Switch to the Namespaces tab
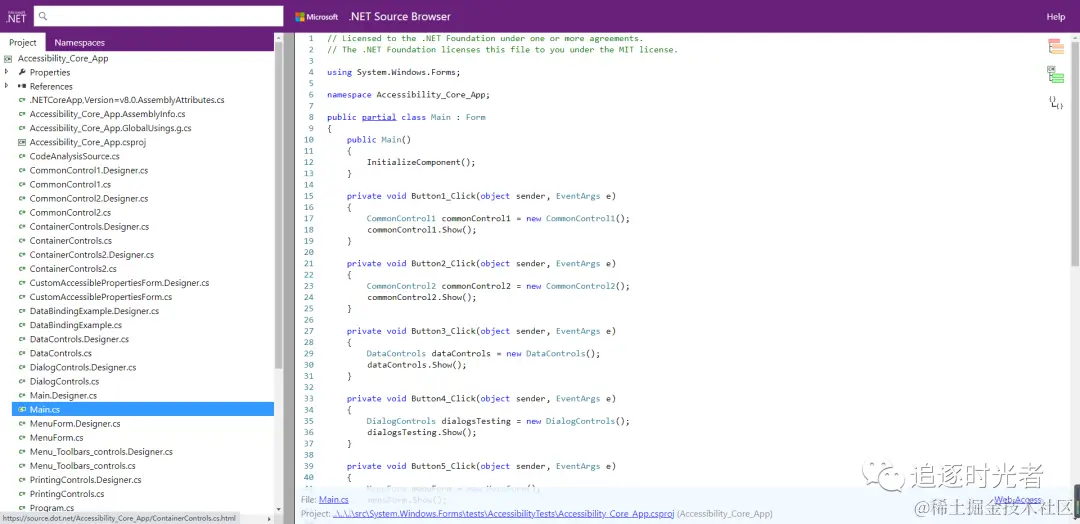The image size is (1080, 524). [80, 42]
